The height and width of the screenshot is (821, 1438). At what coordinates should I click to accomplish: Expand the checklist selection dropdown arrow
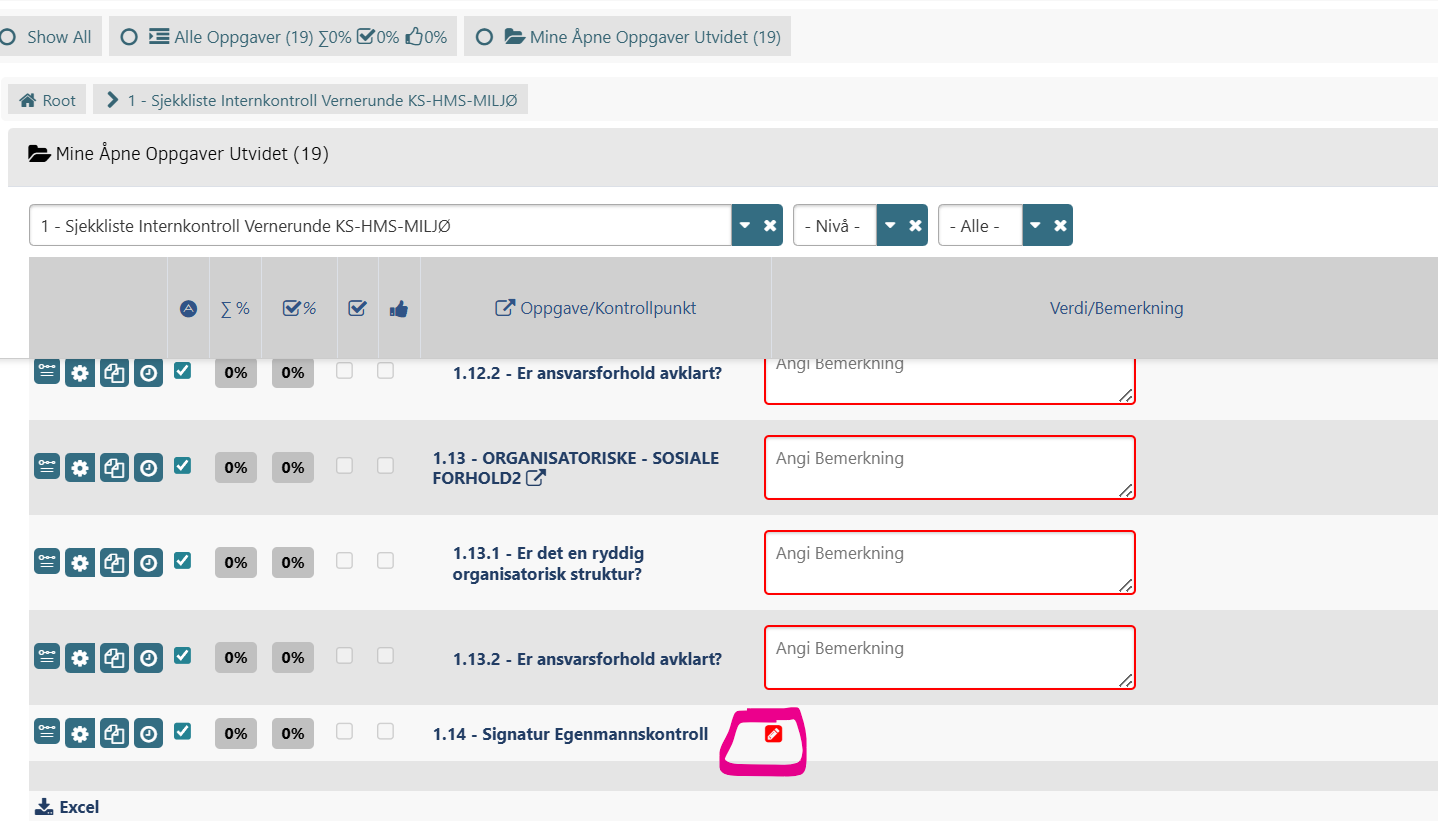coord(745,226)
